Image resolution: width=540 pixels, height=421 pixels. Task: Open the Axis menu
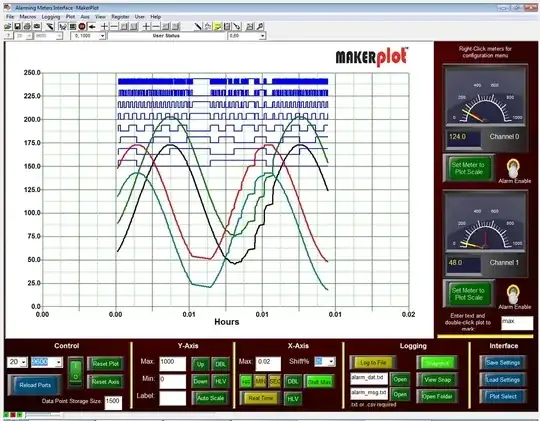[85, 17]
